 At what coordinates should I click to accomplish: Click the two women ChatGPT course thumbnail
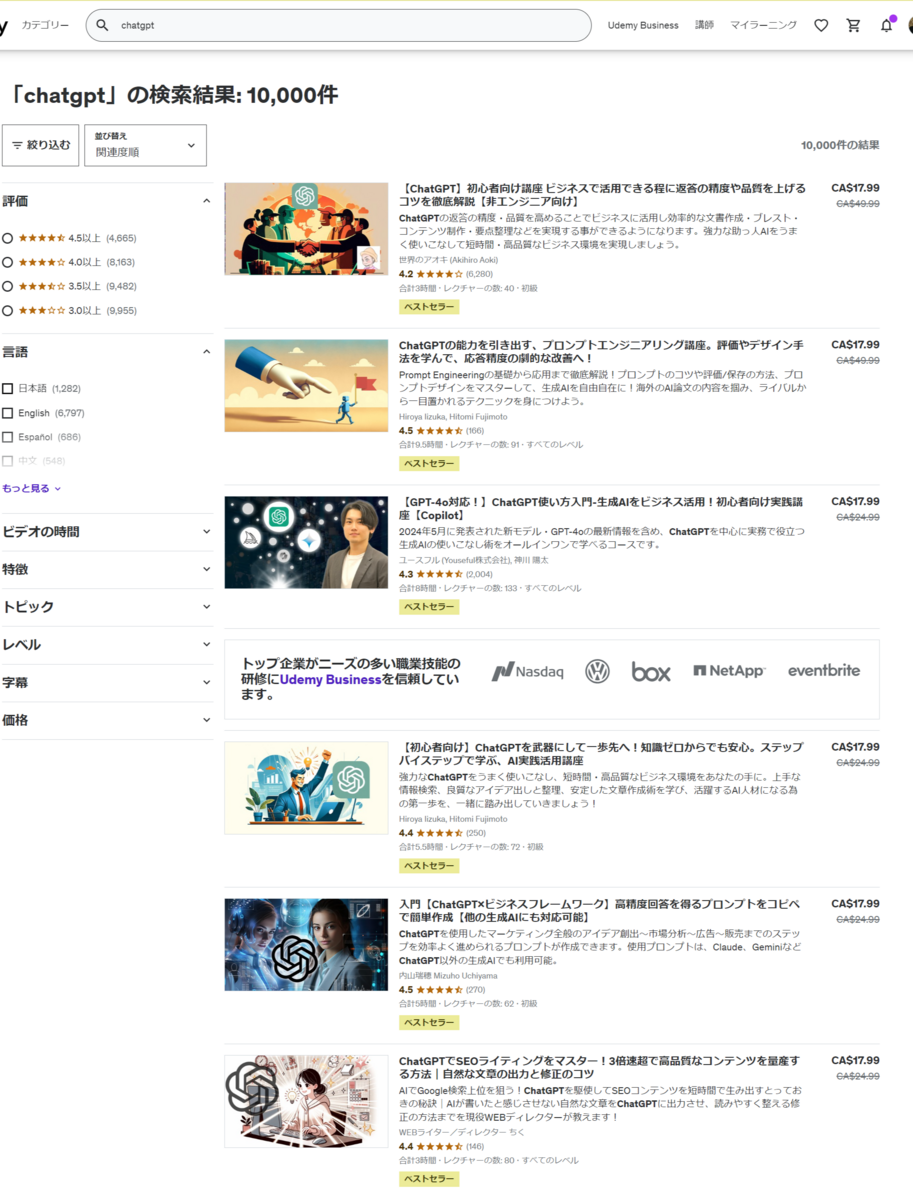[x=306, y=944]
